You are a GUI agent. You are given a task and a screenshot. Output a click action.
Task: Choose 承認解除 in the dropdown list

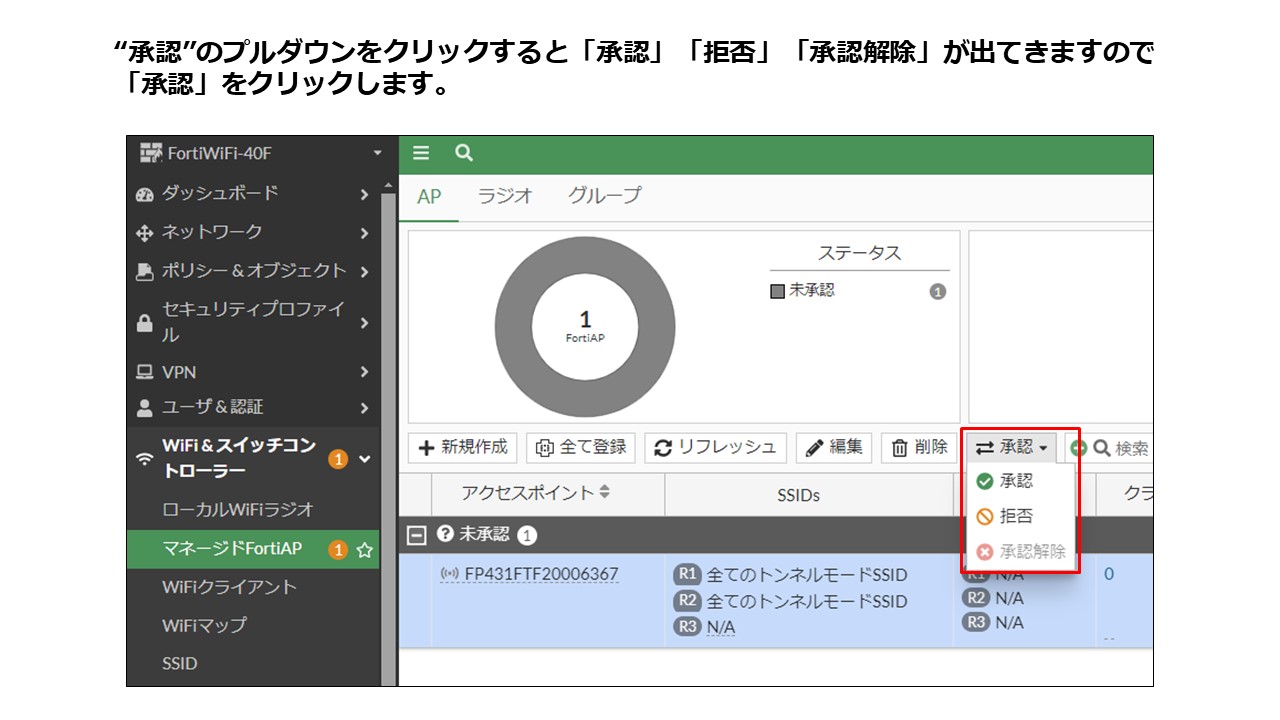(1019, 552)
